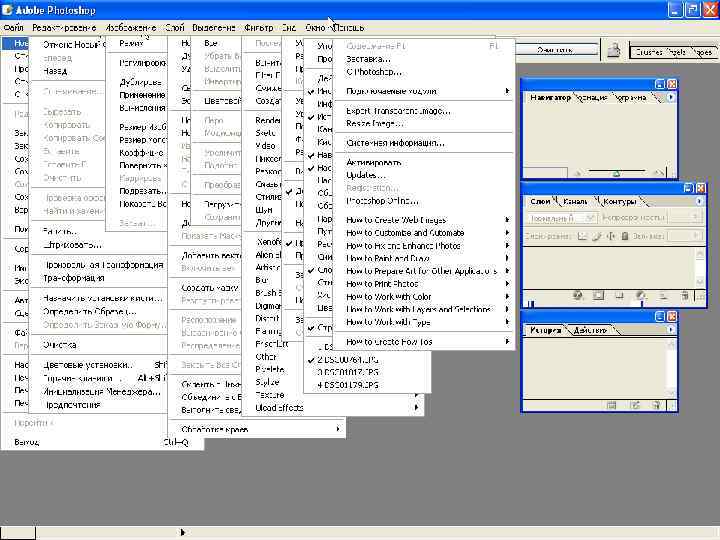Expand How to Work with Color submenu
Image resolution: width=720 pixels, height=540 pixels.
pos(424,297)
